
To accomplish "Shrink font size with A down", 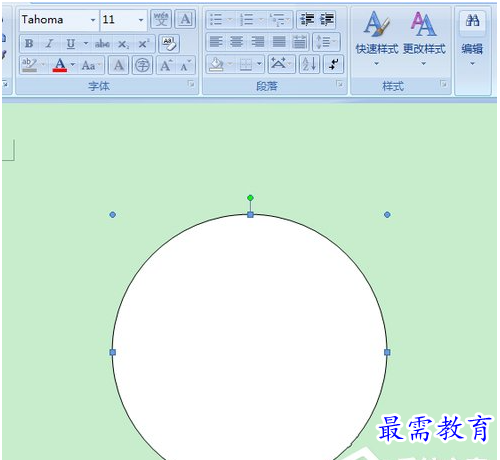I will point(185,65).
